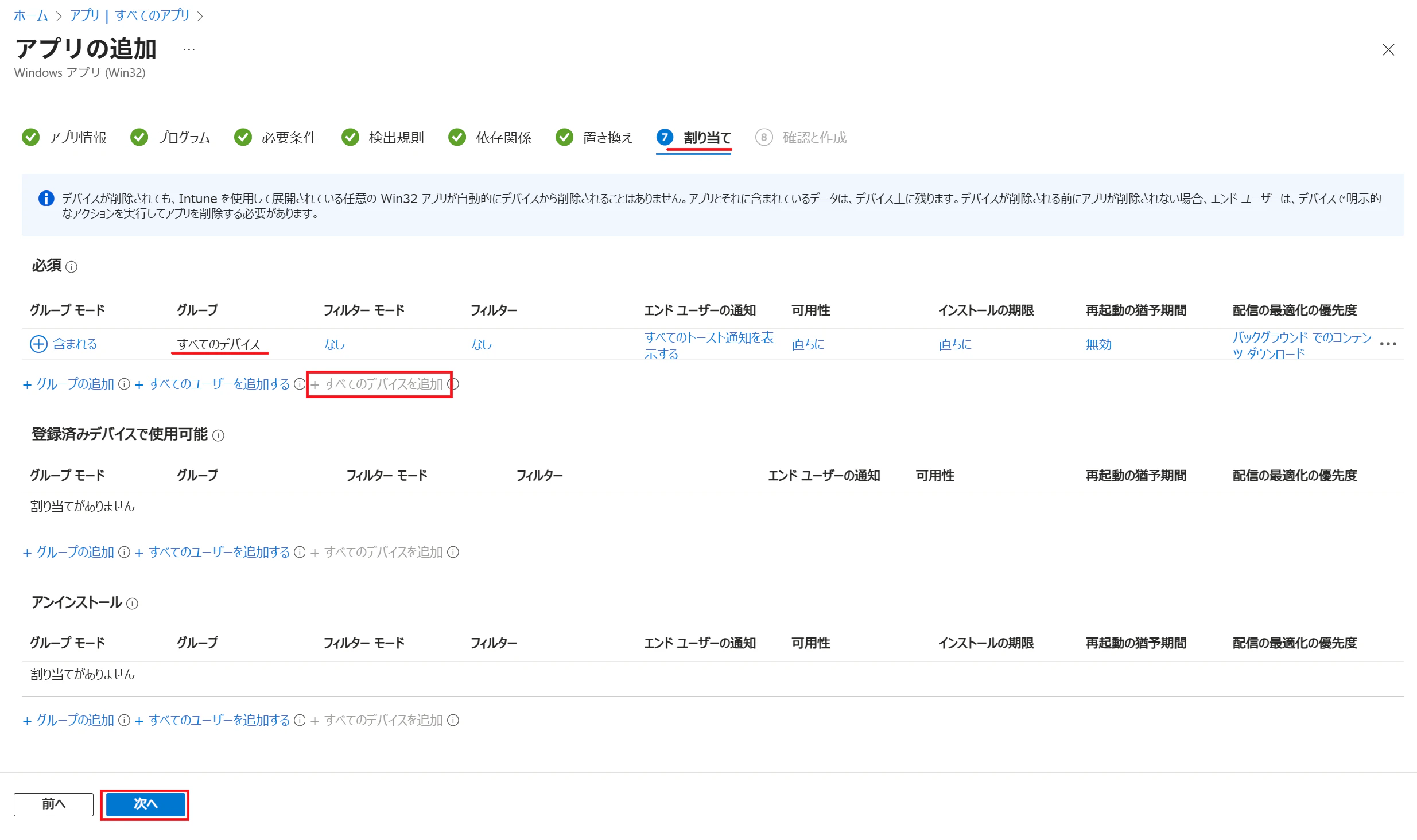Click 次へ button

point(145,804)
